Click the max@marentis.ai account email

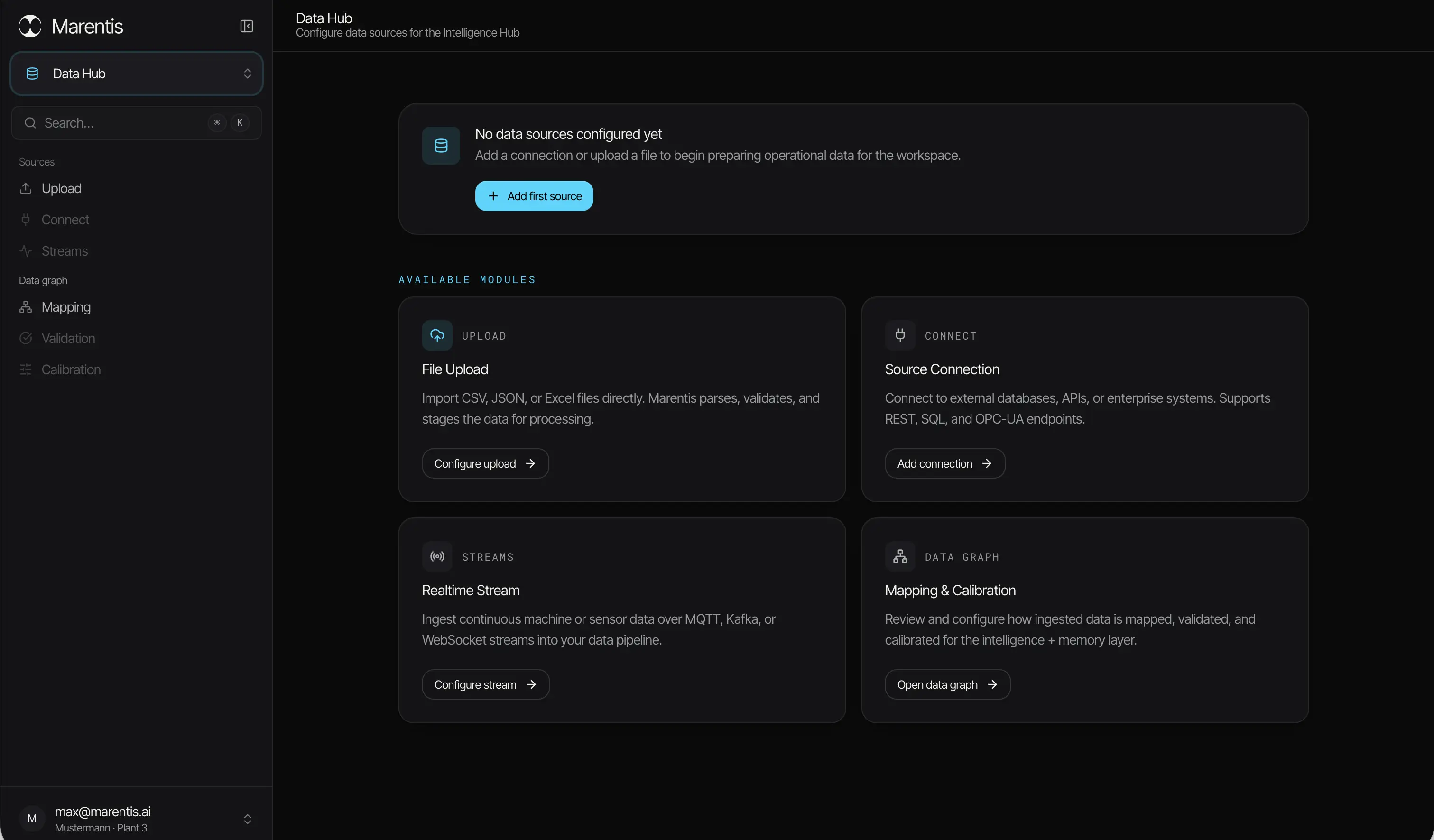(x=103, y=812)
